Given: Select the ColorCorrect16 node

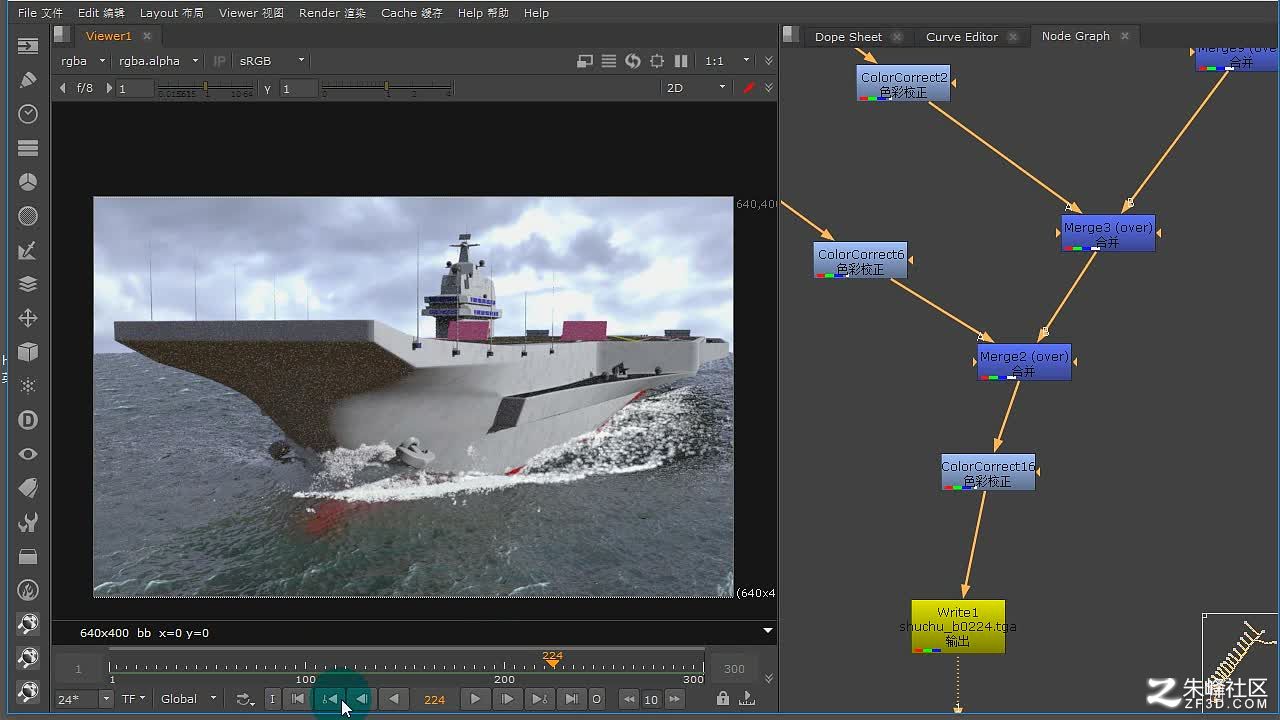Looking at the screenshot, I should [x=988, y=472].
